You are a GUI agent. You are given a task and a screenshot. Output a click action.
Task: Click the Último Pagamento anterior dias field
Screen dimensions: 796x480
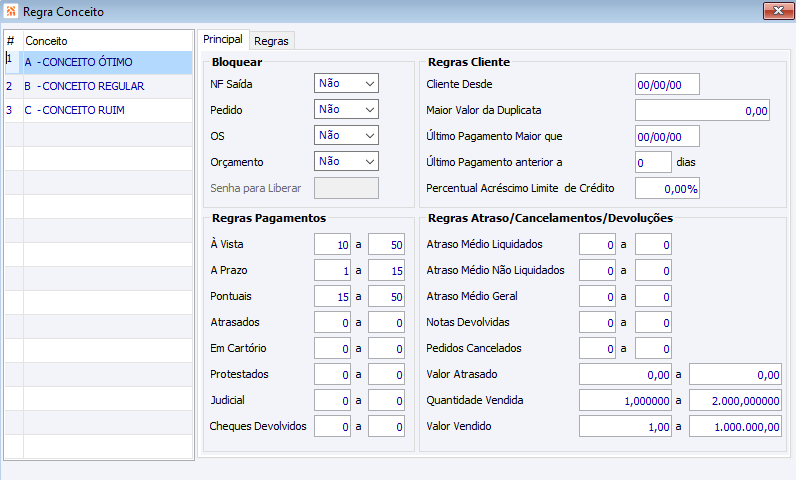[653, 162]
